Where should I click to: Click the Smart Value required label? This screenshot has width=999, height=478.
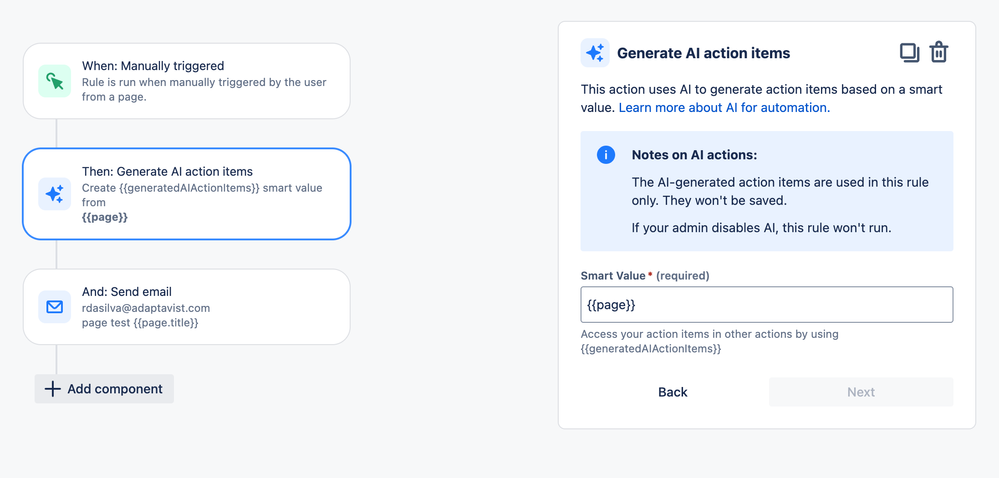point(646,275)
